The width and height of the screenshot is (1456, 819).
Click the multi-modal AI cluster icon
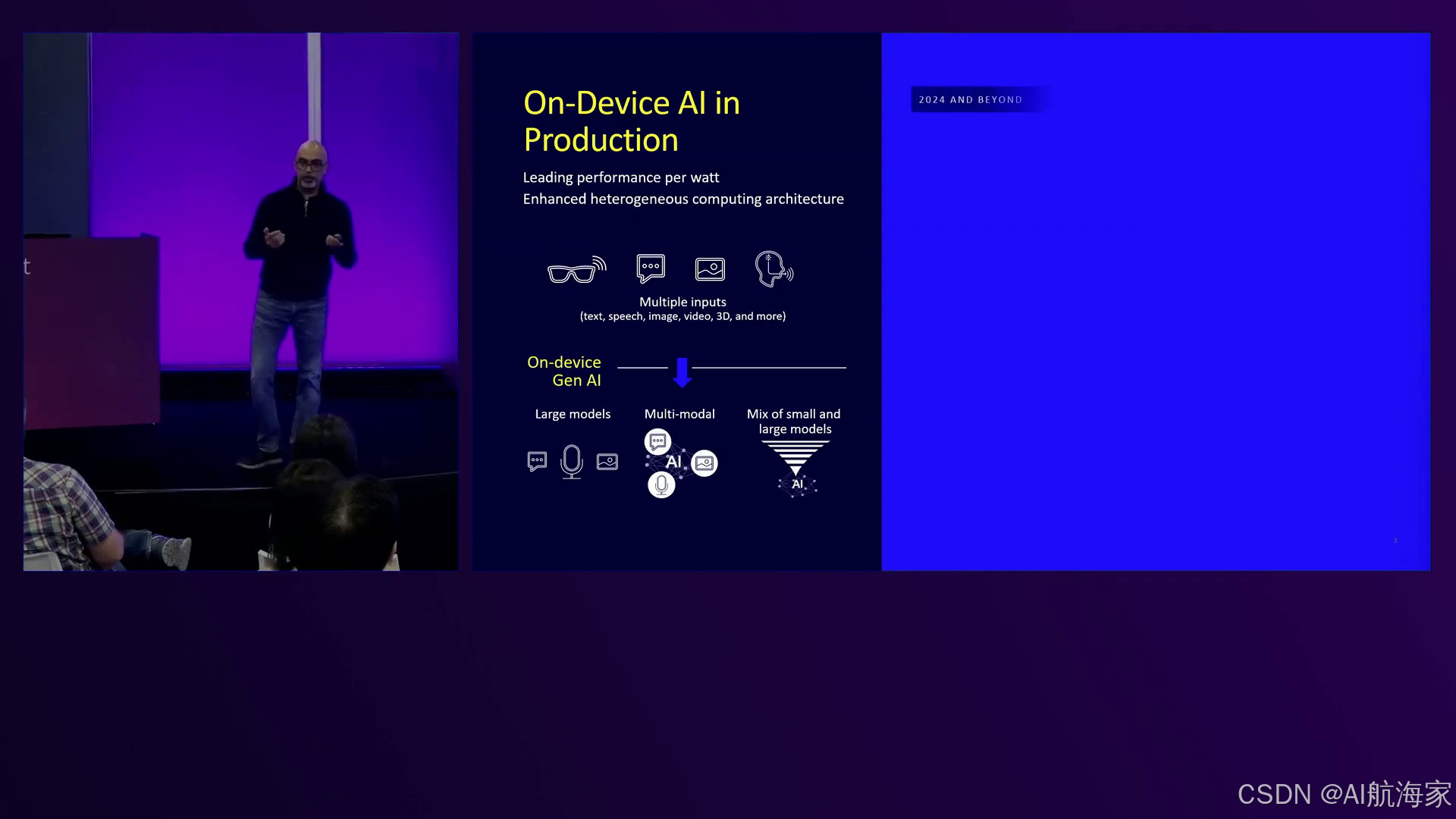tap(673, 462)
